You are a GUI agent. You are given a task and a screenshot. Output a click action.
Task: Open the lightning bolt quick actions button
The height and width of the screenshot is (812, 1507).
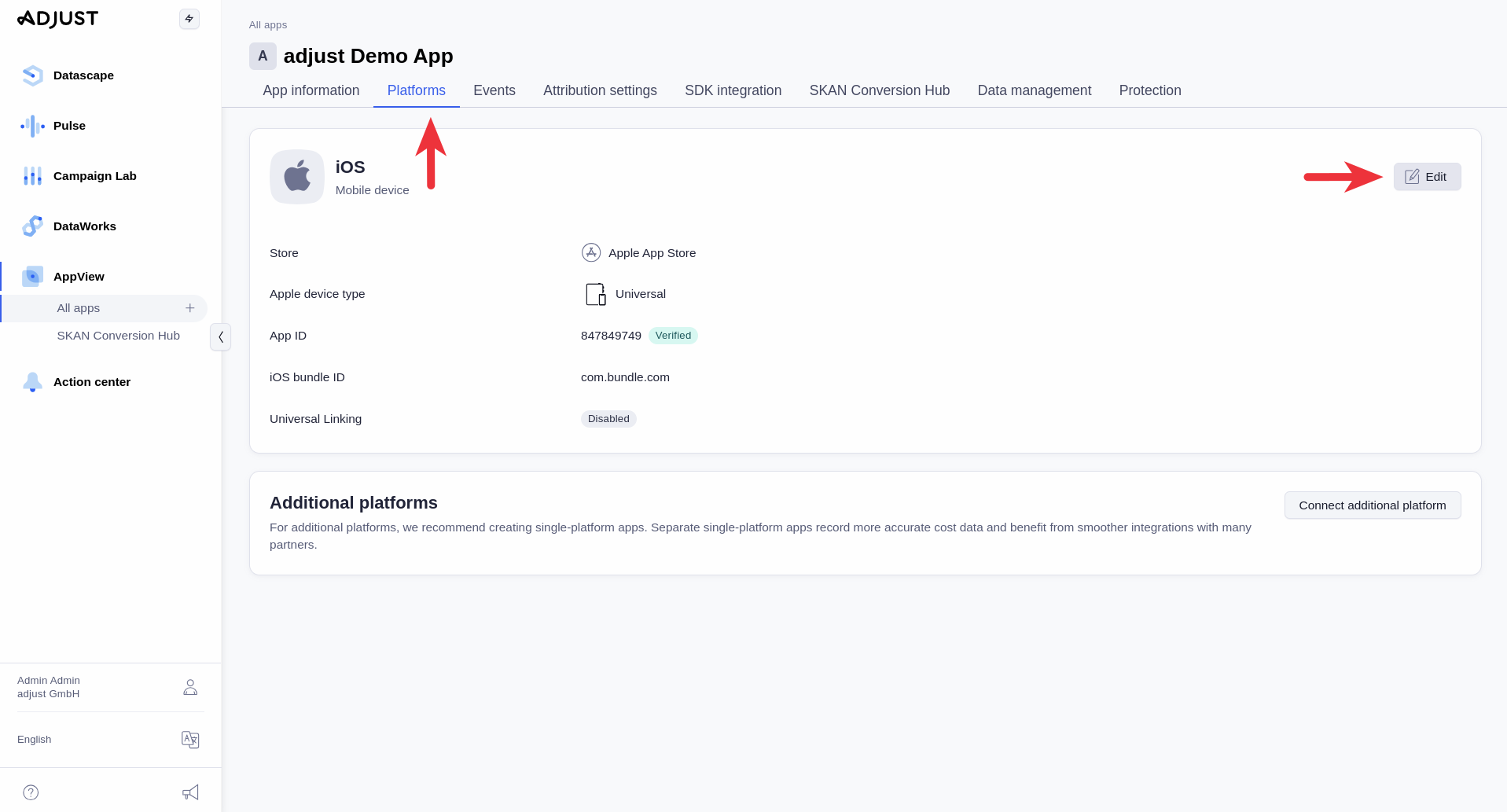(189, 19)
